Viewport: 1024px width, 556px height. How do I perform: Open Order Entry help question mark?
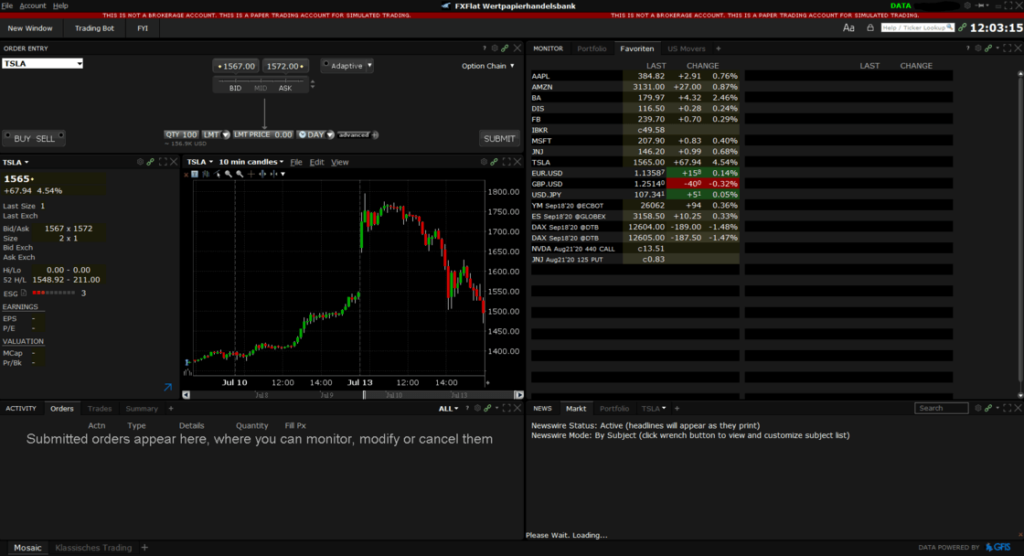484,48
